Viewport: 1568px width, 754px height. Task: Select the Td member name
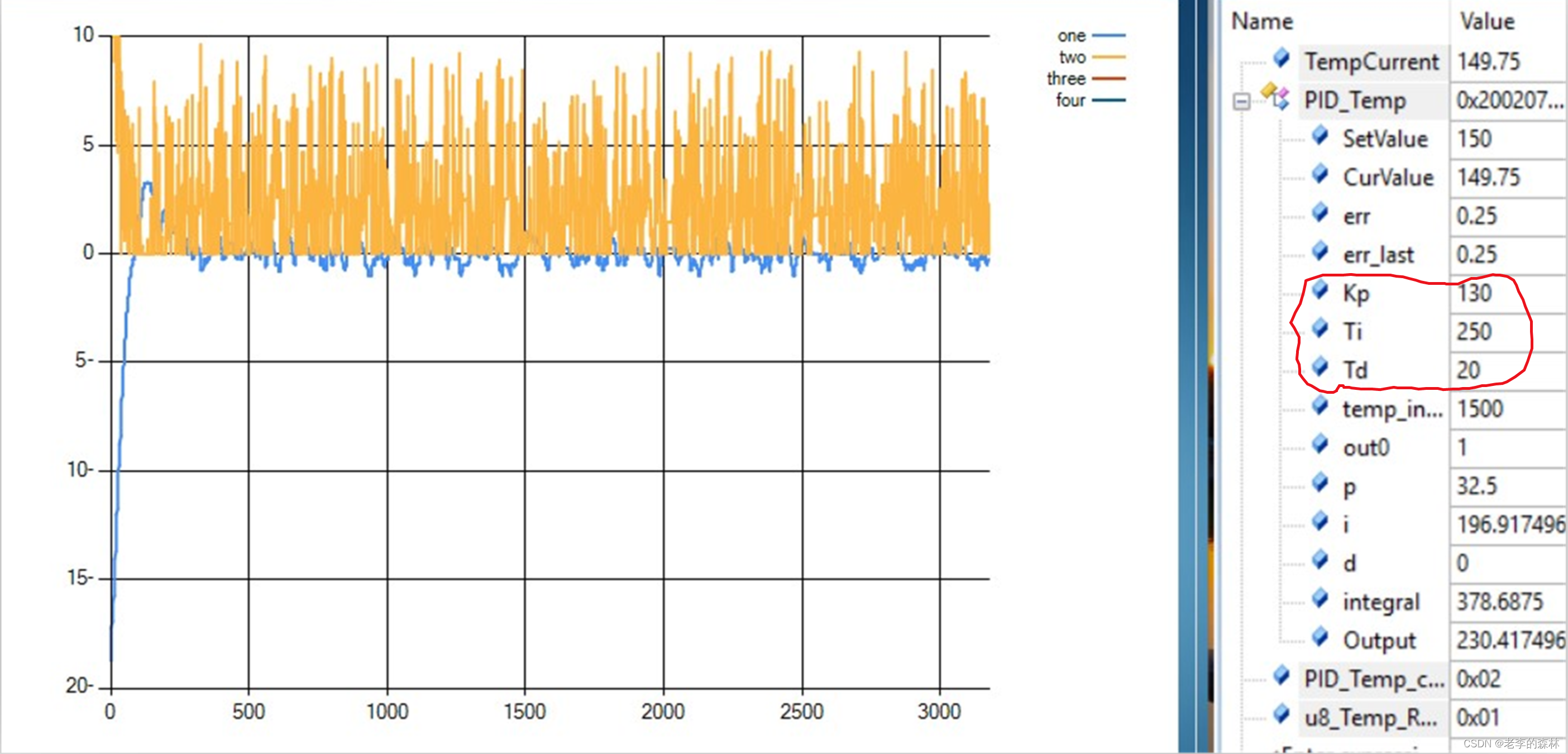tap(1355, 370)
